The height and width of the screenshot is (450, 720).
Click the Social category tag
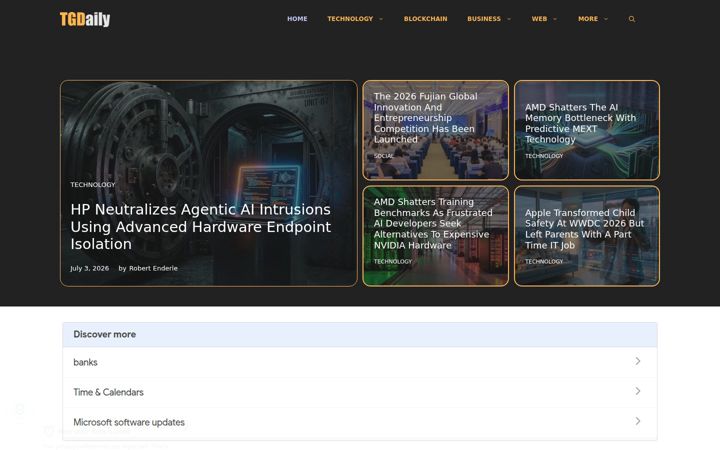pyautogui.click(x=383, y=156)
